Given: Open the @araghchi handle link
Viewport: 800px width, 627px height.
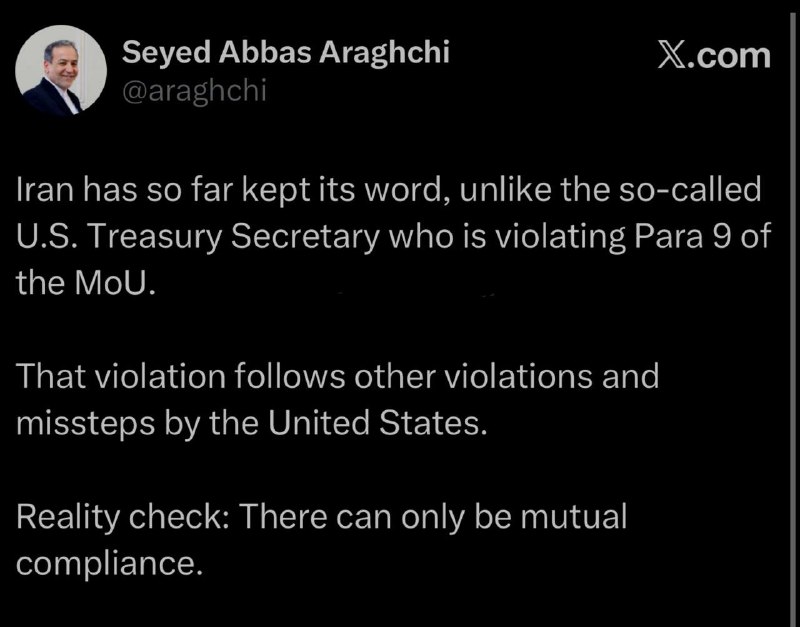Looking at the screenshot, I should [194, 91].
